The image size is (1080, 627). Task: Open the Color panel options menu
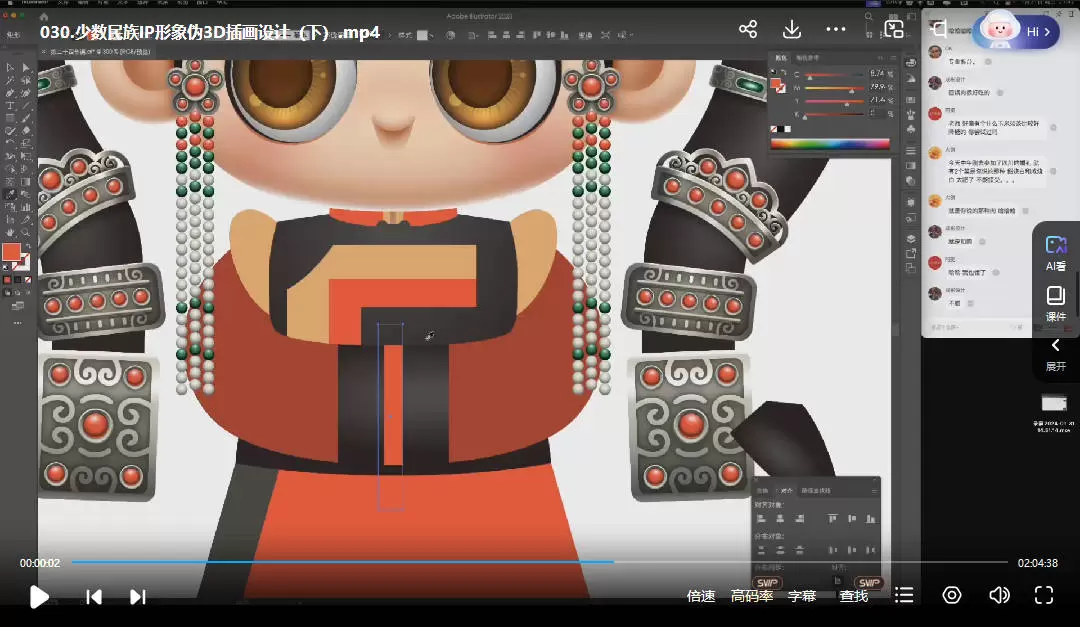(x=893, y=58)
